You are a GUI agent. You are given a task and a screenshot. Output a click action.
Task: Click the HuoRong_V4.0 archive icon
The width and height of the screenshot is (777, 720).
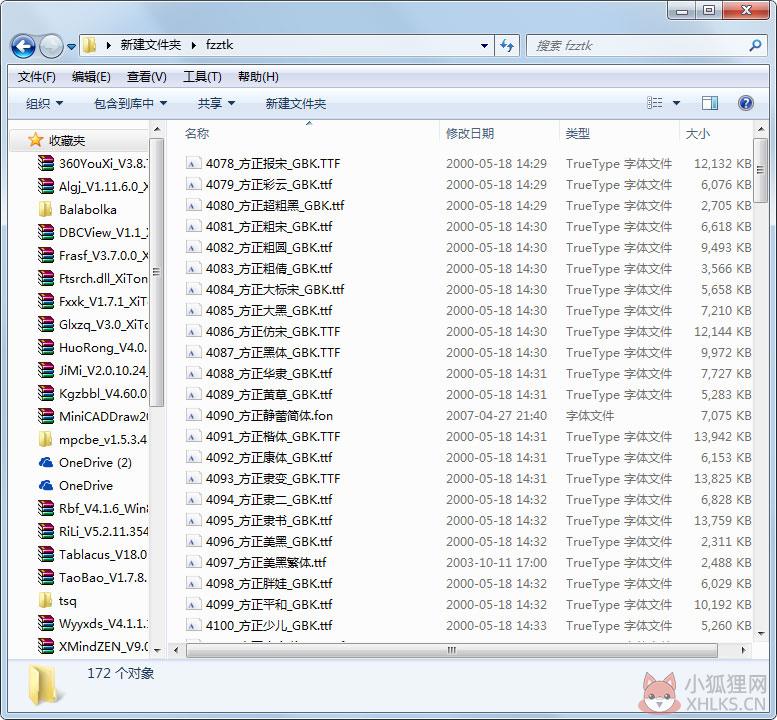[x=46, y=347]
